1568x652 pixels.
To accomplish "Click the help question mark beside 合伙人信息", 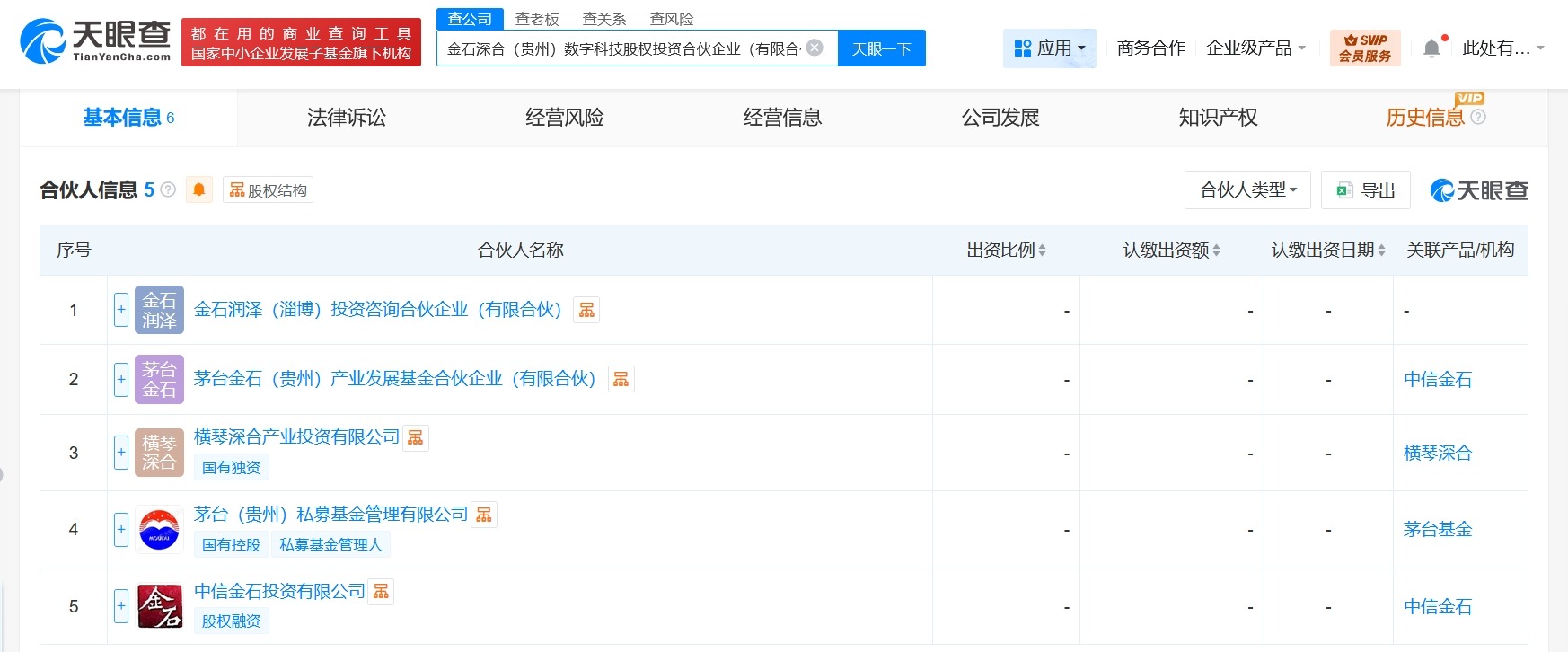I will [x=168, y=189].
